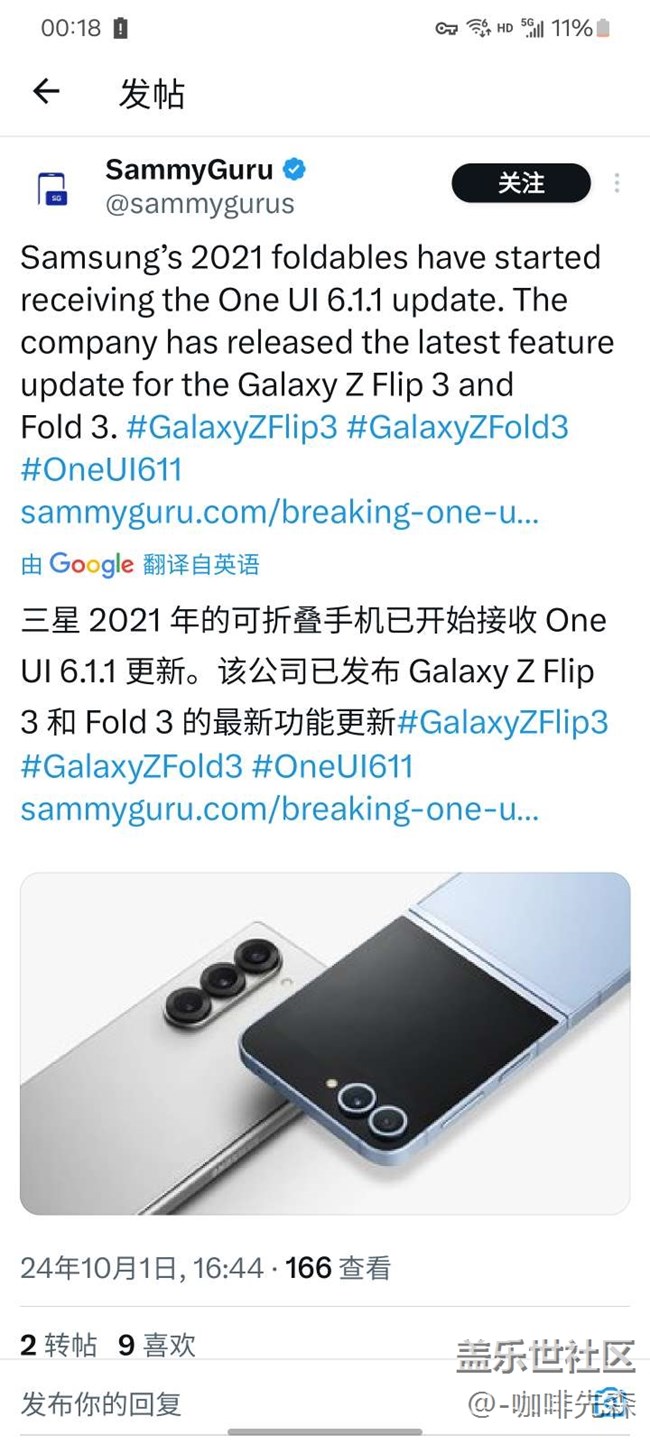Screen dimensions: 650x1444
Task: Open the three-dot more options menu
Action: pyautogui.click(x=617, y=183)
